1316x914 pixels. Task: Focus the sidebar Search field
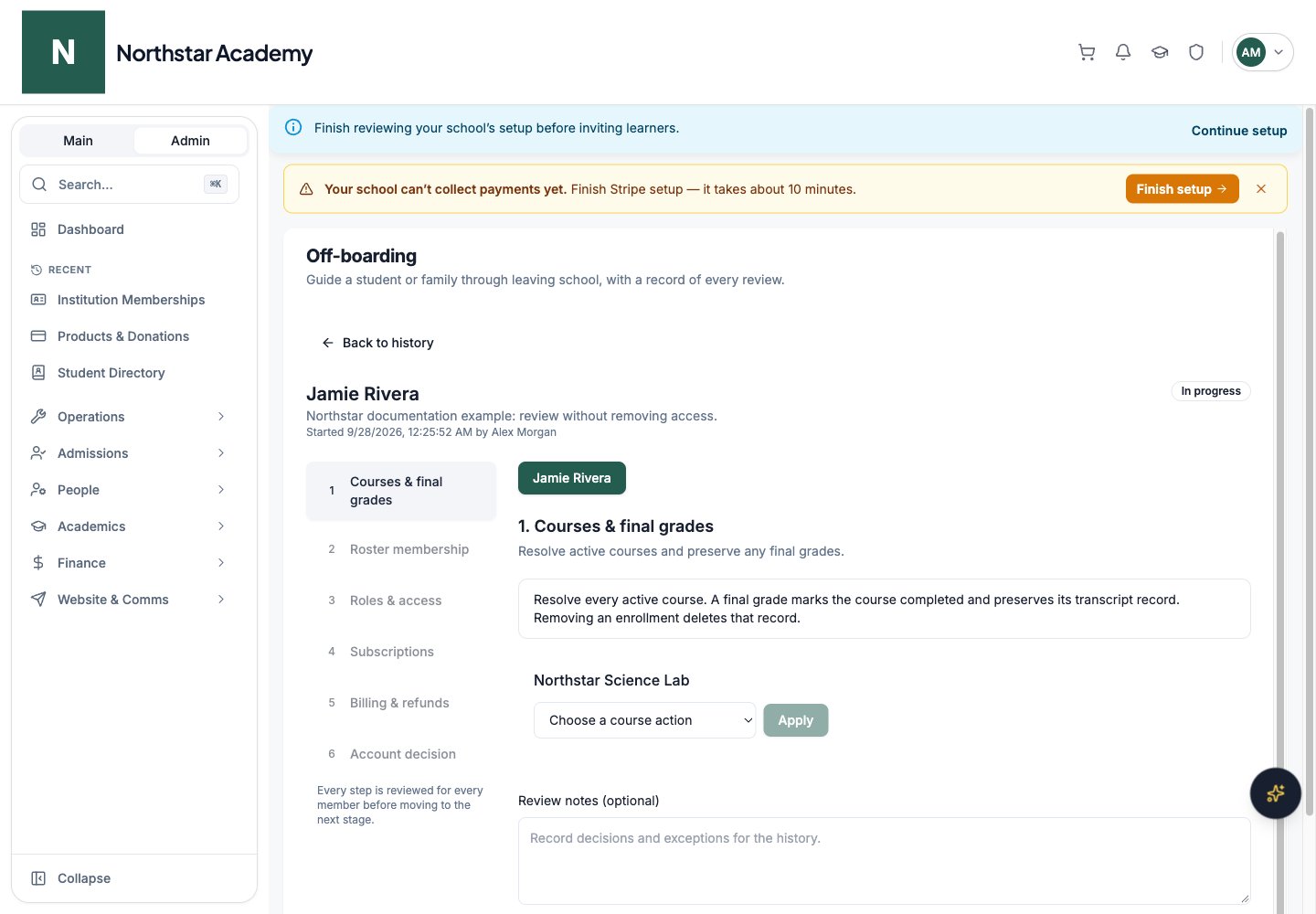tap(129, 185)
